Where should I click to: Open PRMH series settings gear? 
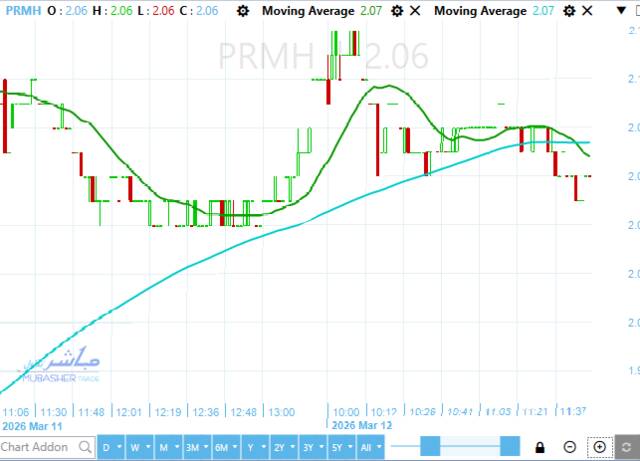(245, 11)
